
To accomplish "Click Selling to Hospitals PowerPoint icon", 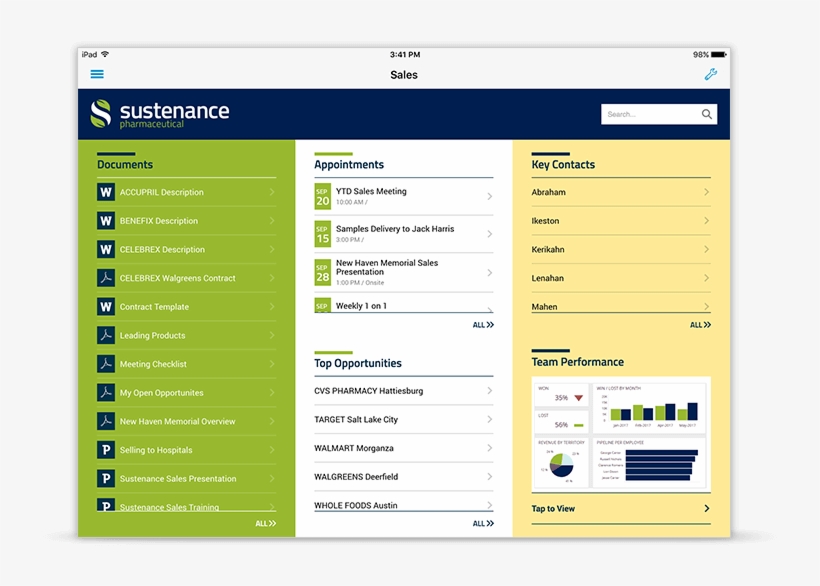I will [x=105, y=450].
